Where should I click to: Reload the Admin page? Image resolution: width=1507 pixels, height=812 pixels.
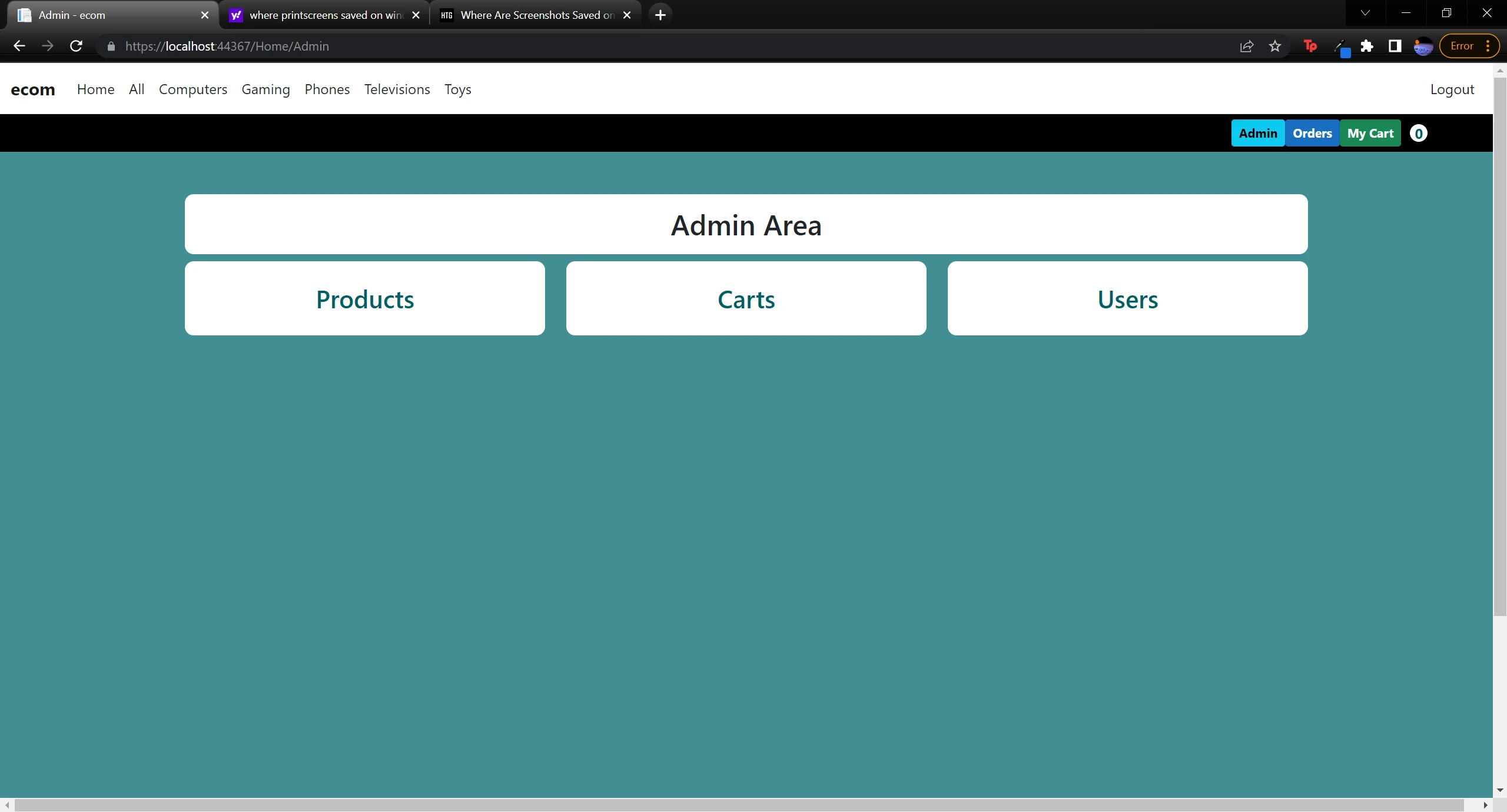(76, 46)
